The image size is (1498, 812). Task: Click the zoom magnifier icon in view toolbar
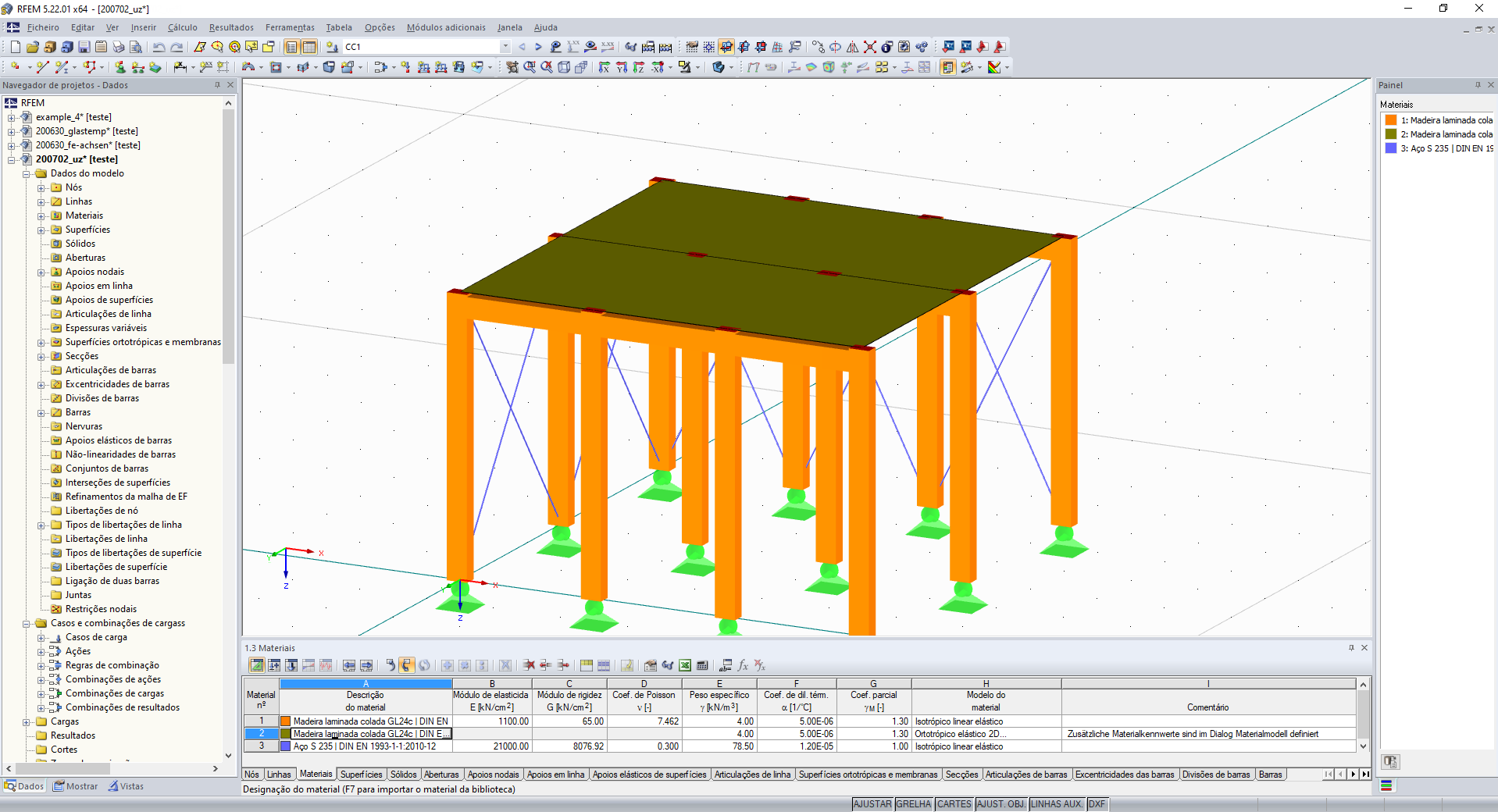(x=530, y=67)
